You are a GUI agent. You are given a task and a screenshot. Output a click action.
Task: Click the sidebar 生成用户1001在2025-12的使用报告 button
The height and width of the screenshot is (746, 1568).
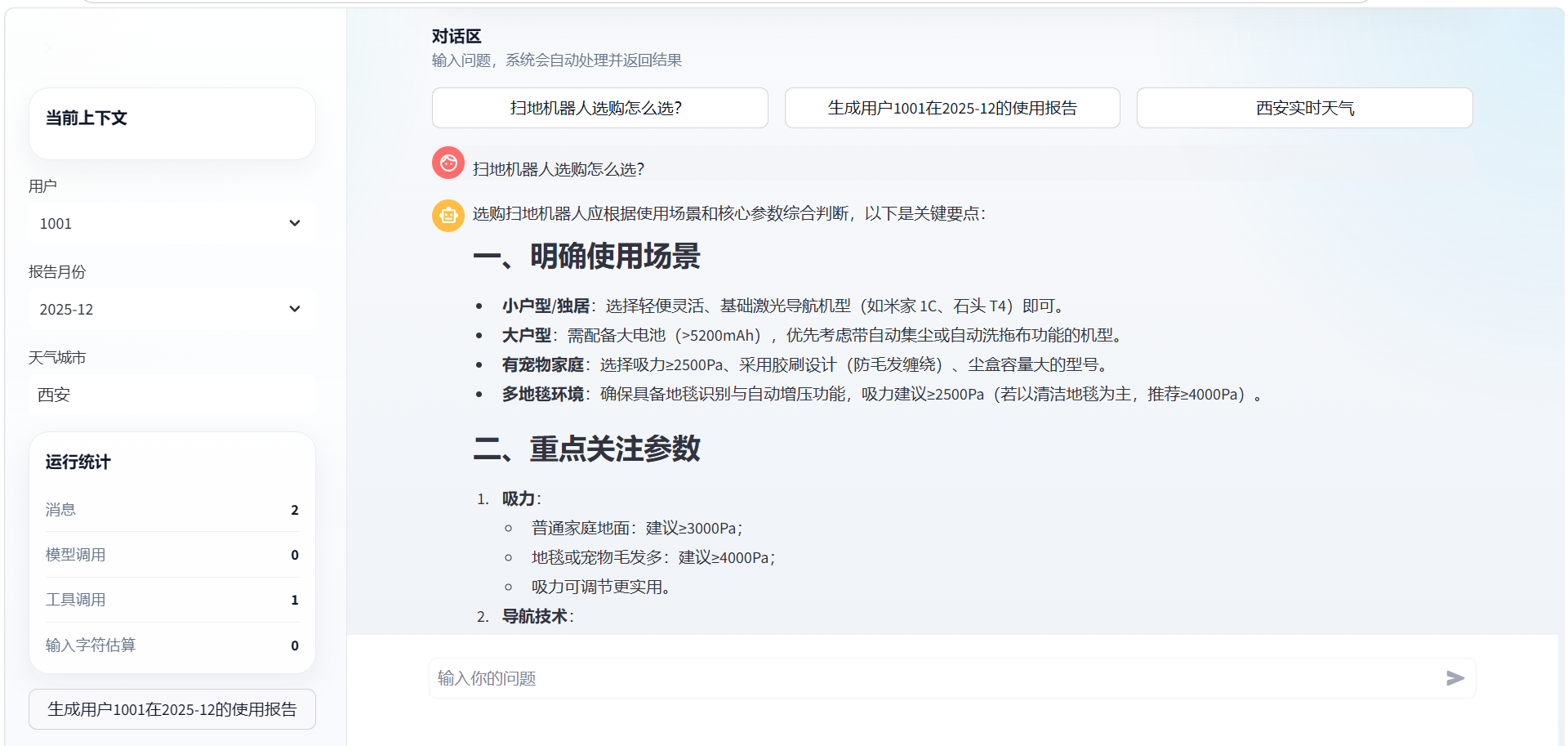click(x=172, y=709)
